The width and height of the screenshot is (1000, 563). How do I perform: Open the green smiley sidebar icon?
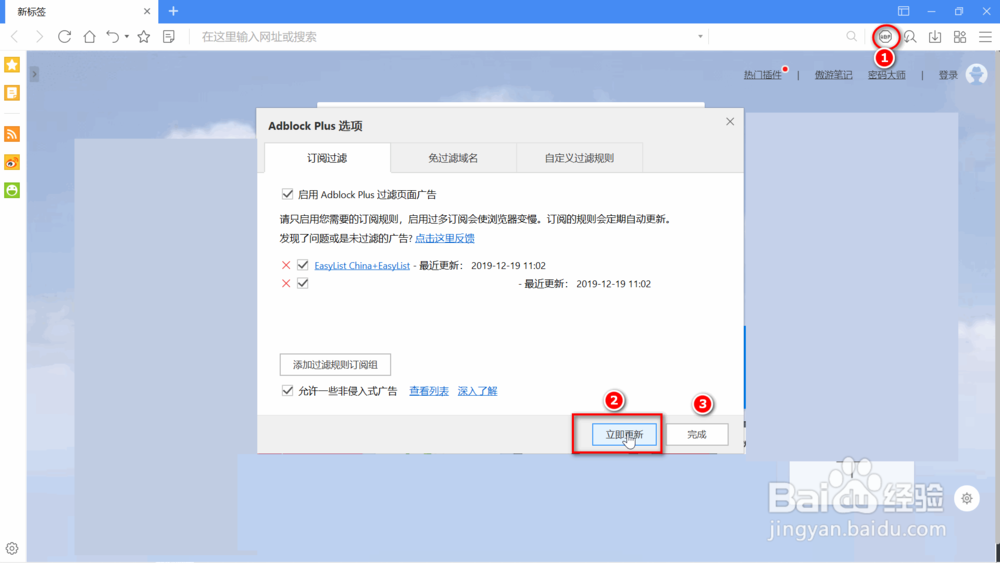point(12,190)
